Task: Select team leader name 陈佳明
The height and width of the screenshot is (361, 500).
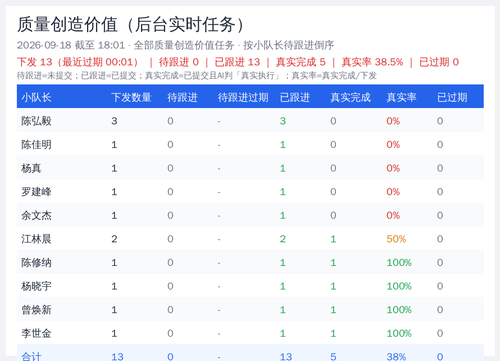Action: [36, 145]
